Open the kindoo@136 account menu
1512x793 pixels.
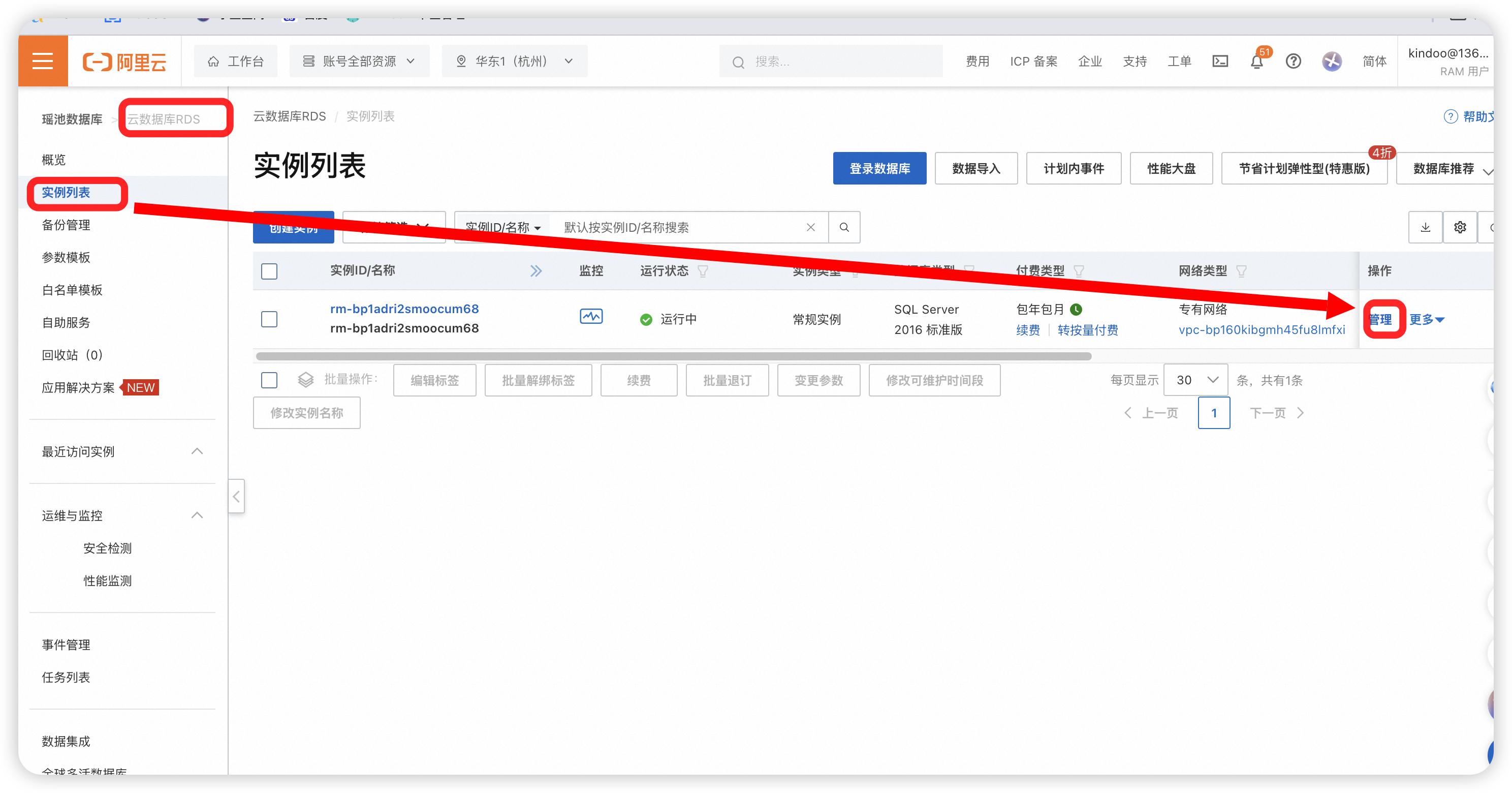coord(1447,61)
